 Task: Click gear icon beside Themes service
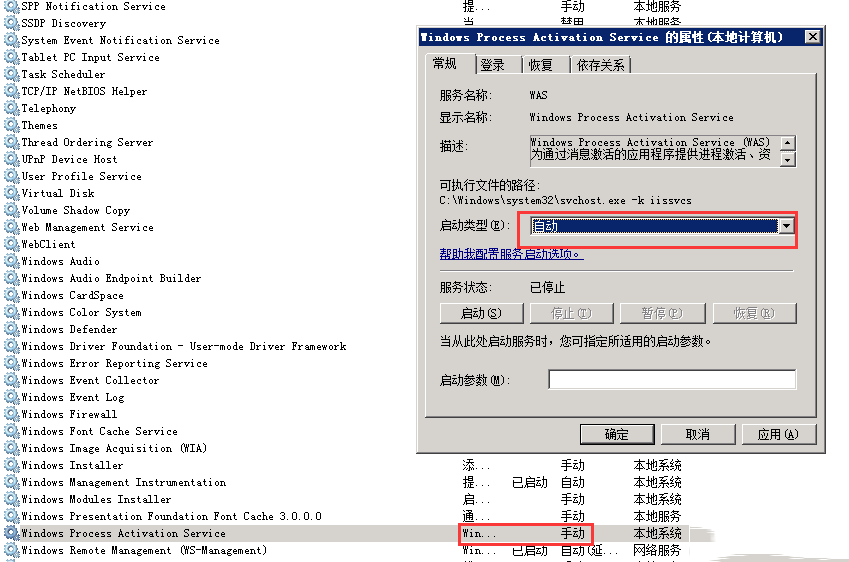(11, 125)
